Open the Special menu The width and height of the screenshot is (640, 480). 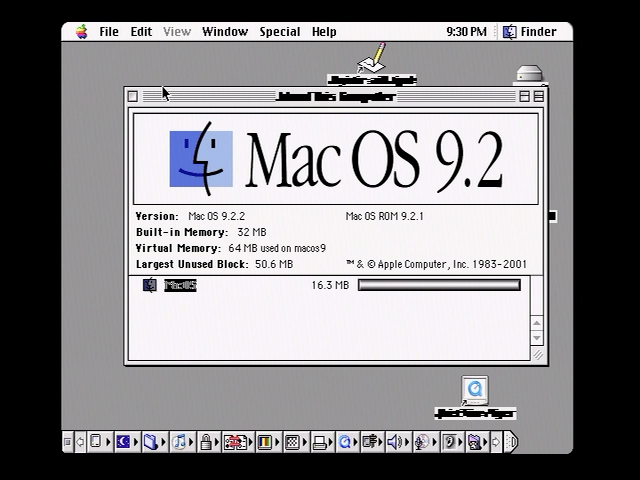280,32
